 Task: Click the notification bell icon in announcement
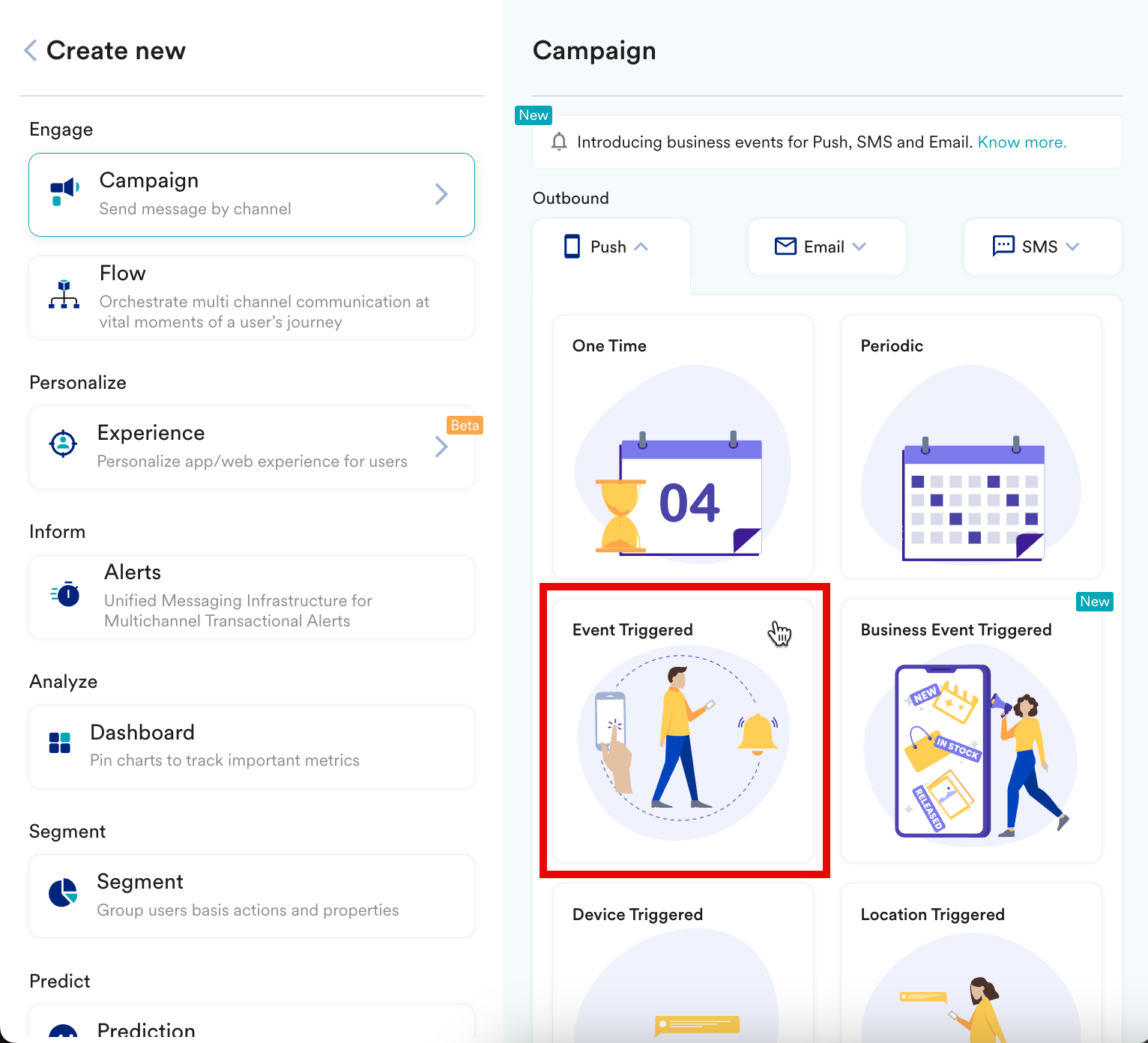[559, 142]
